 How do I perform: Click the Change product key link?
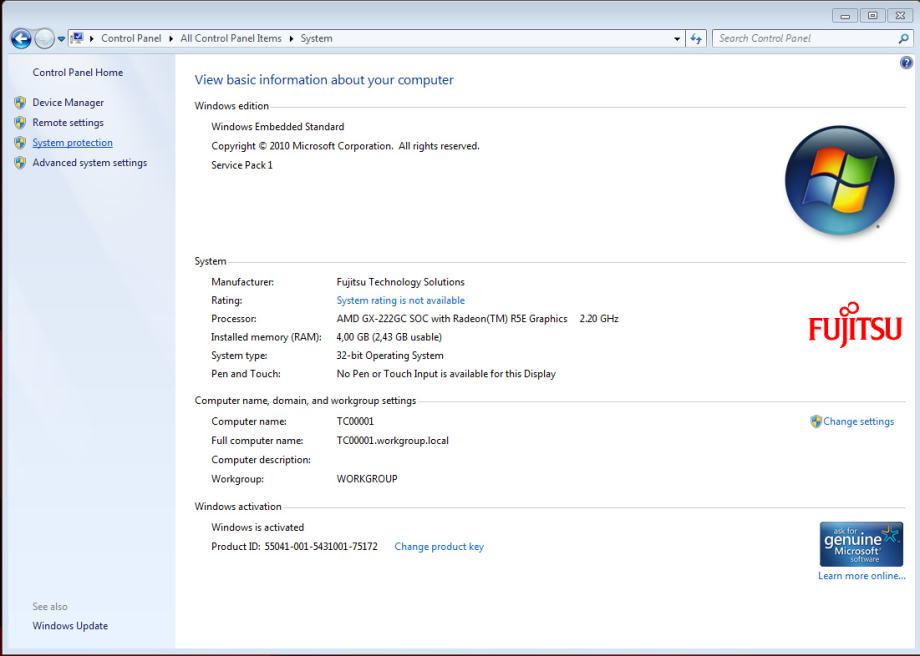tap(439, 547)
